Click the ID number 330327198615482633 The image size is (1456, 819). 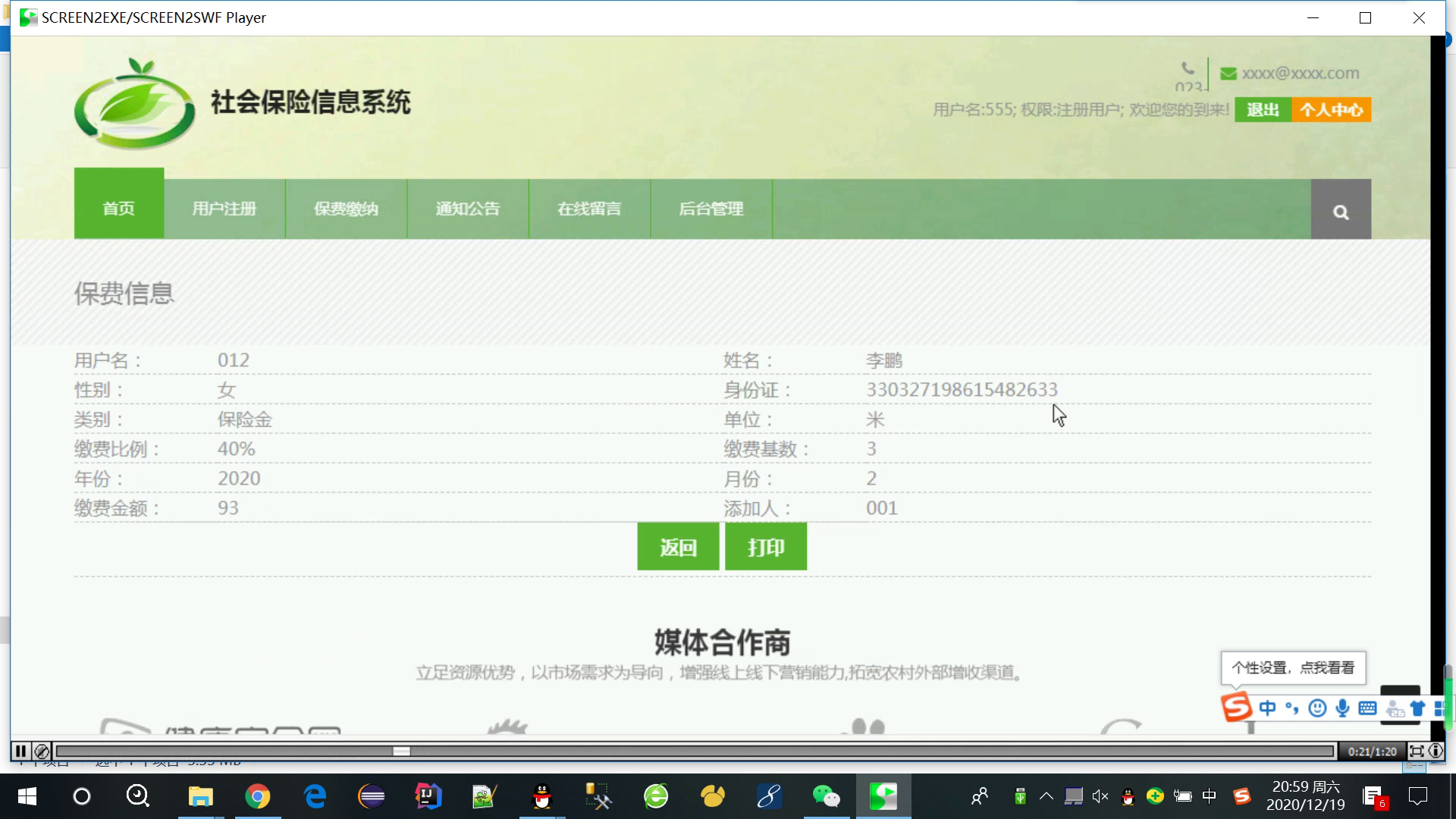[x=962, y=390]
